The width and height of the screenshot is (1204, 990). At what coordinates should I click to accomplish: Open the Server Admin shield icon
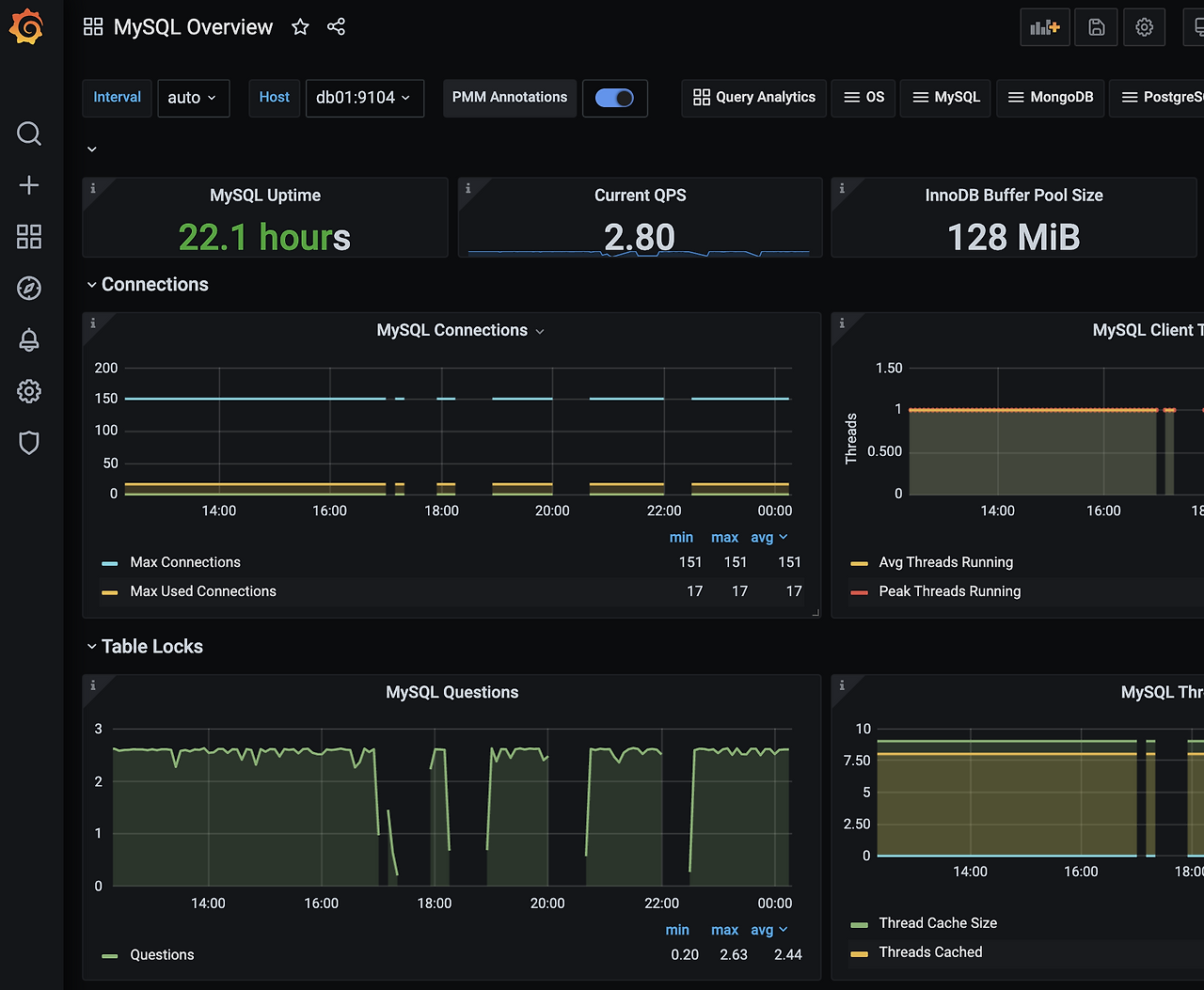pos(29,443)
